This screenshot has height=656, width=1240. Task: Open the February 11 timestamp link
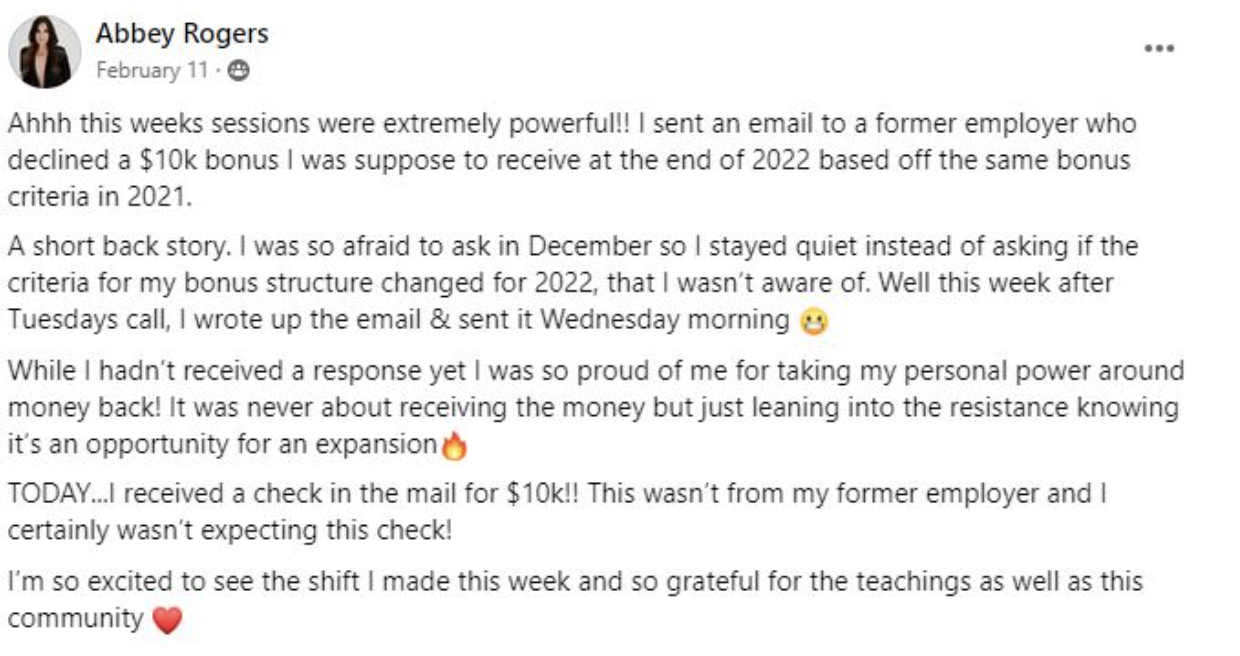tap(152, 71)
